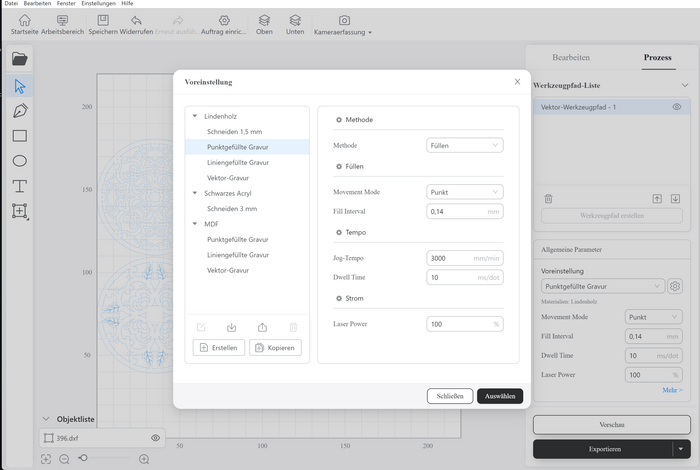Select the pen drawing tool
700x470 pixels.
(x=20, y=111)
